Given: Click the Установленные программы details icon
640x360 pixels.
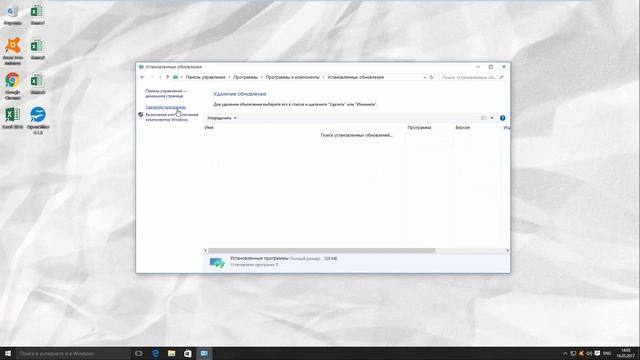Looking at the screenshot, I should point(217,262).
